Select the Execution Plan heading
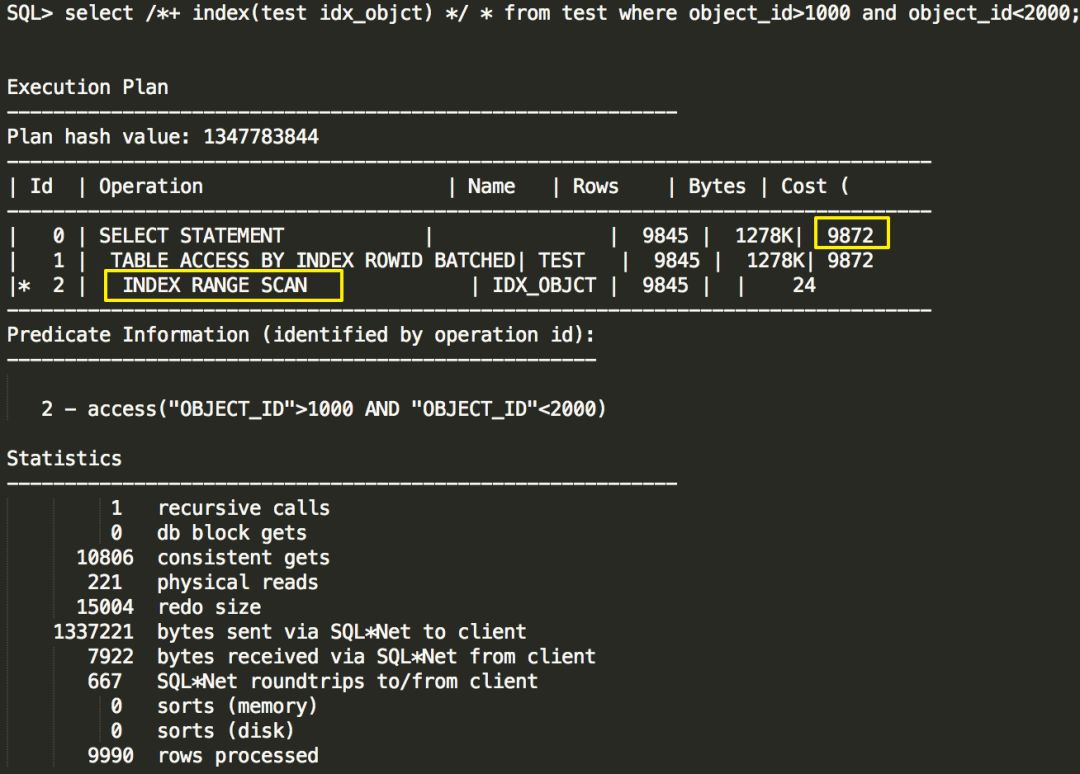Screen dimensions: 1080x774 [x=88, y=87]
